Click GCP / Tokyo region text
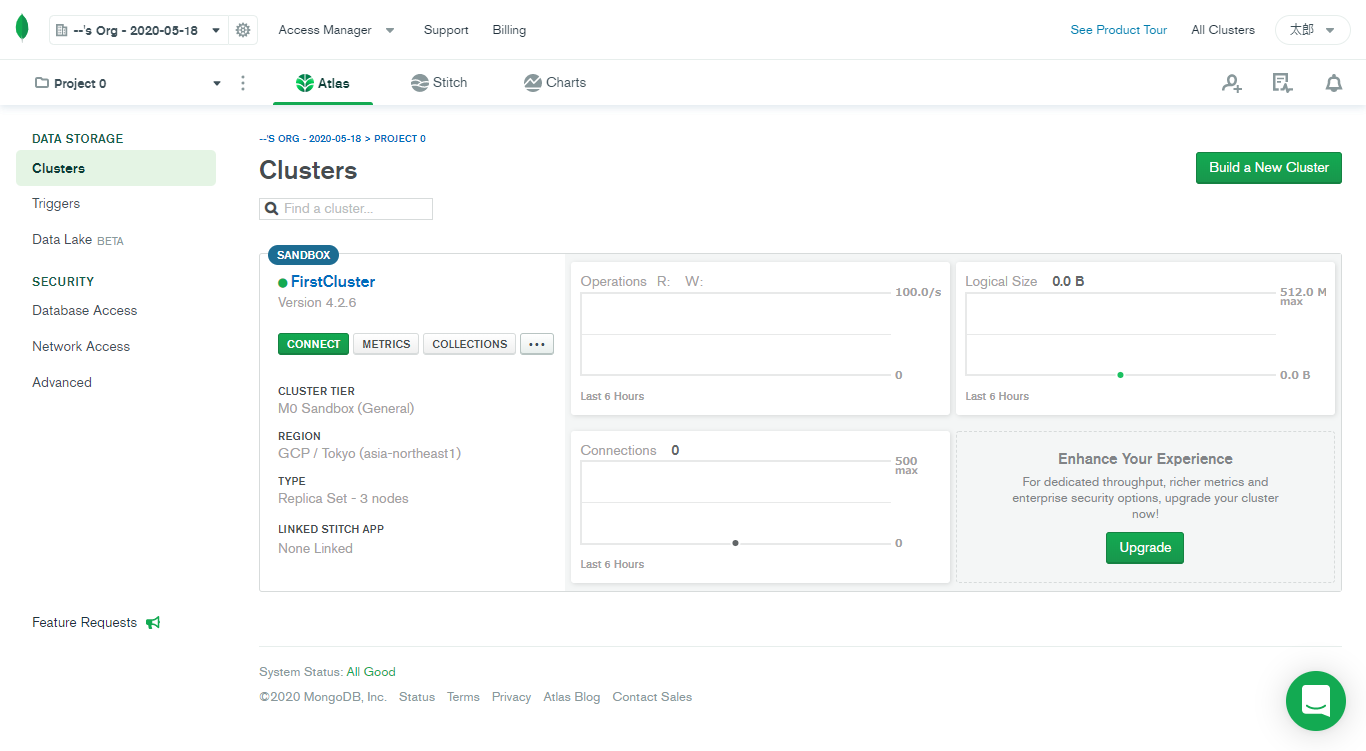 pos(369,453)
